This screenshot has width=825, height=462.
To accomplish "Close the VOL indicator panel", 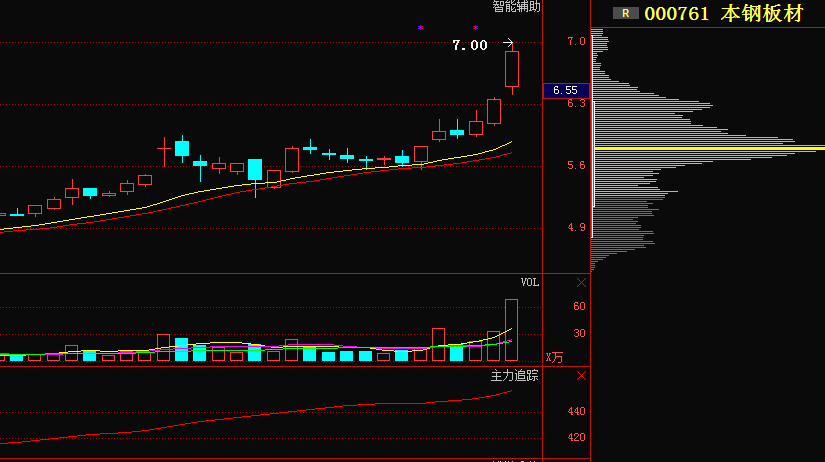I will [581, 283].
